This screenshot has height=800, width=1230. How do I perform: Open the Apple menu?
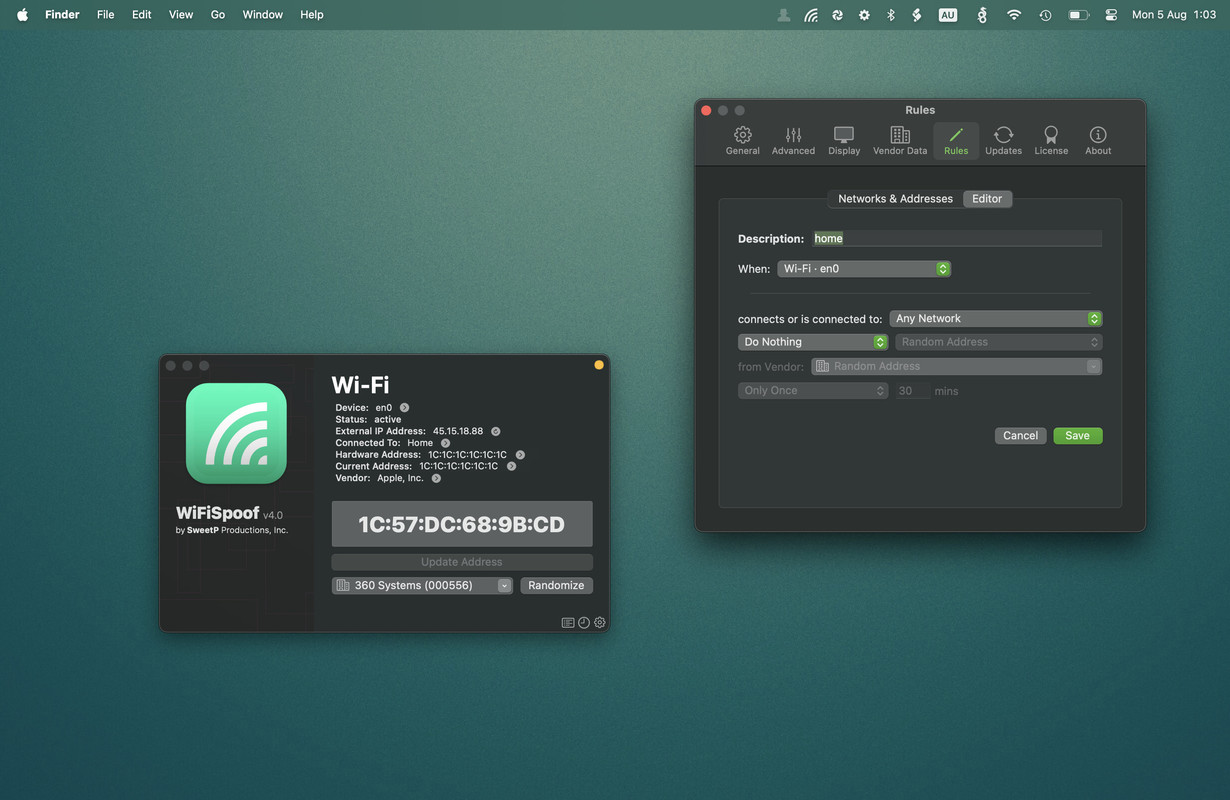22,15
